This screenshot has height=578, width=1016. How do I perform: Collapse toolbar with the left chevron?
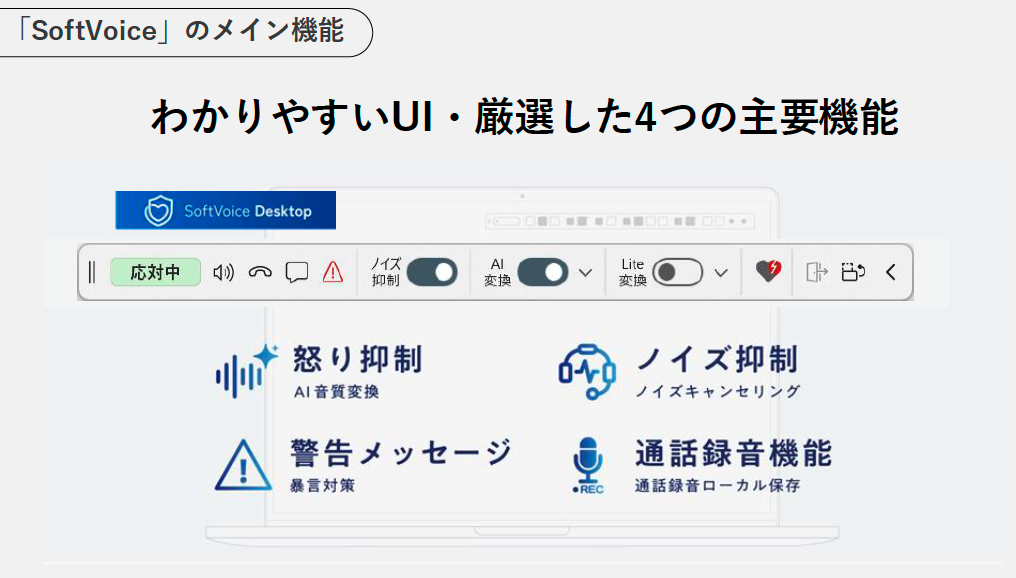[890, 272]
